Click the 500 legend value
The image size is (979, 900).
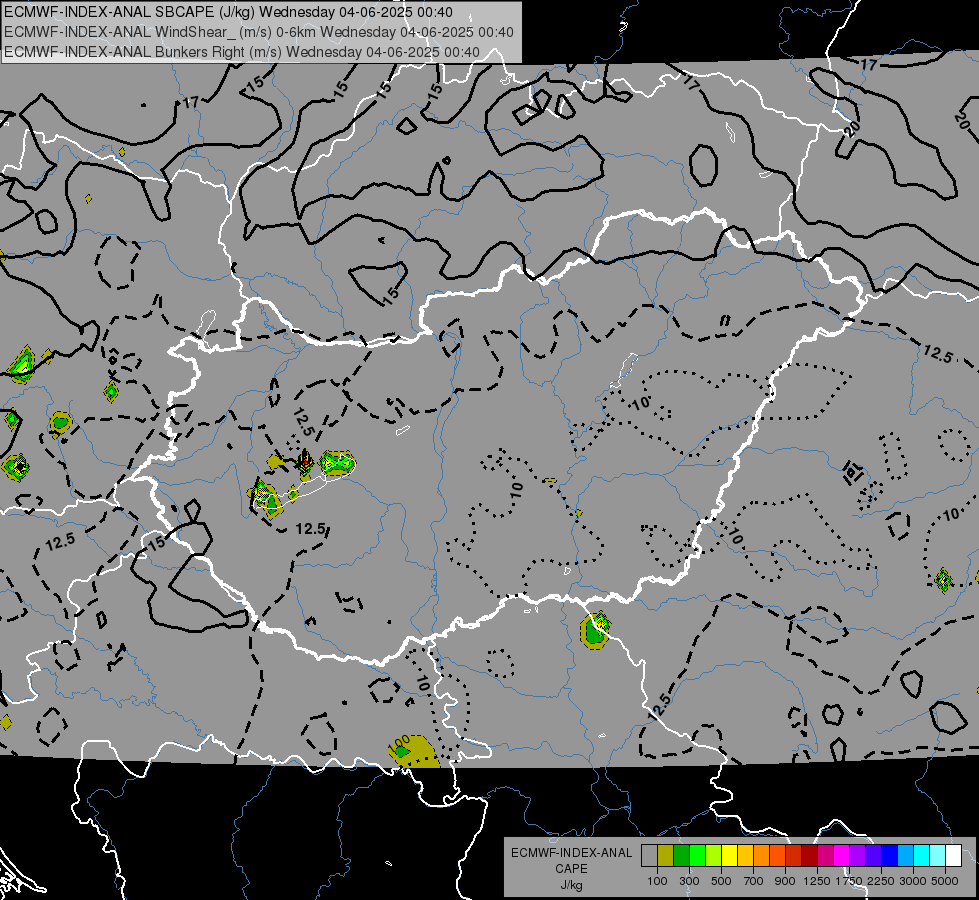point(721,881)
